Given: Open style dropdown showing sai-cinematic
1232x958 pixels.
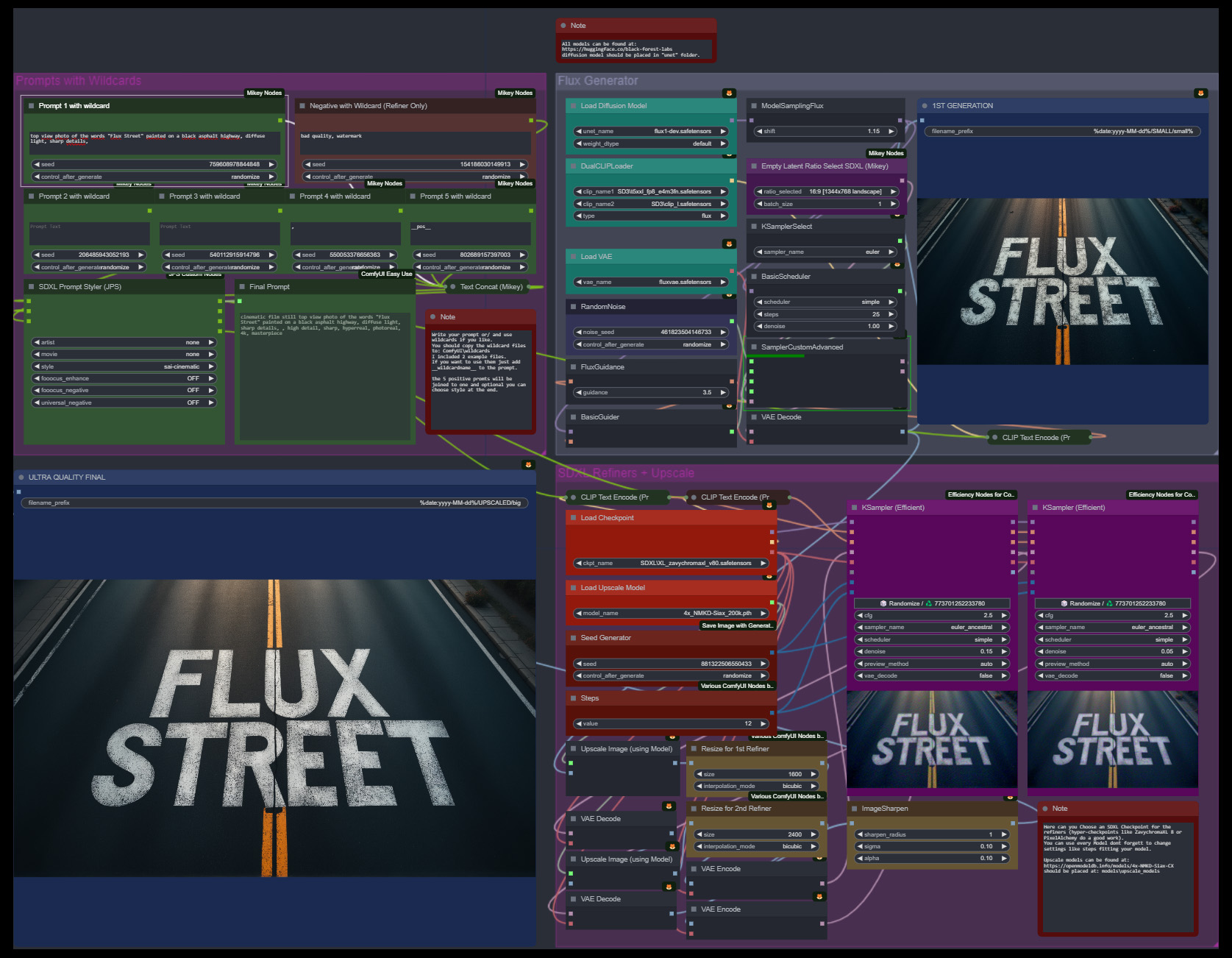Looking at the screenshot, I should (124, 367).
